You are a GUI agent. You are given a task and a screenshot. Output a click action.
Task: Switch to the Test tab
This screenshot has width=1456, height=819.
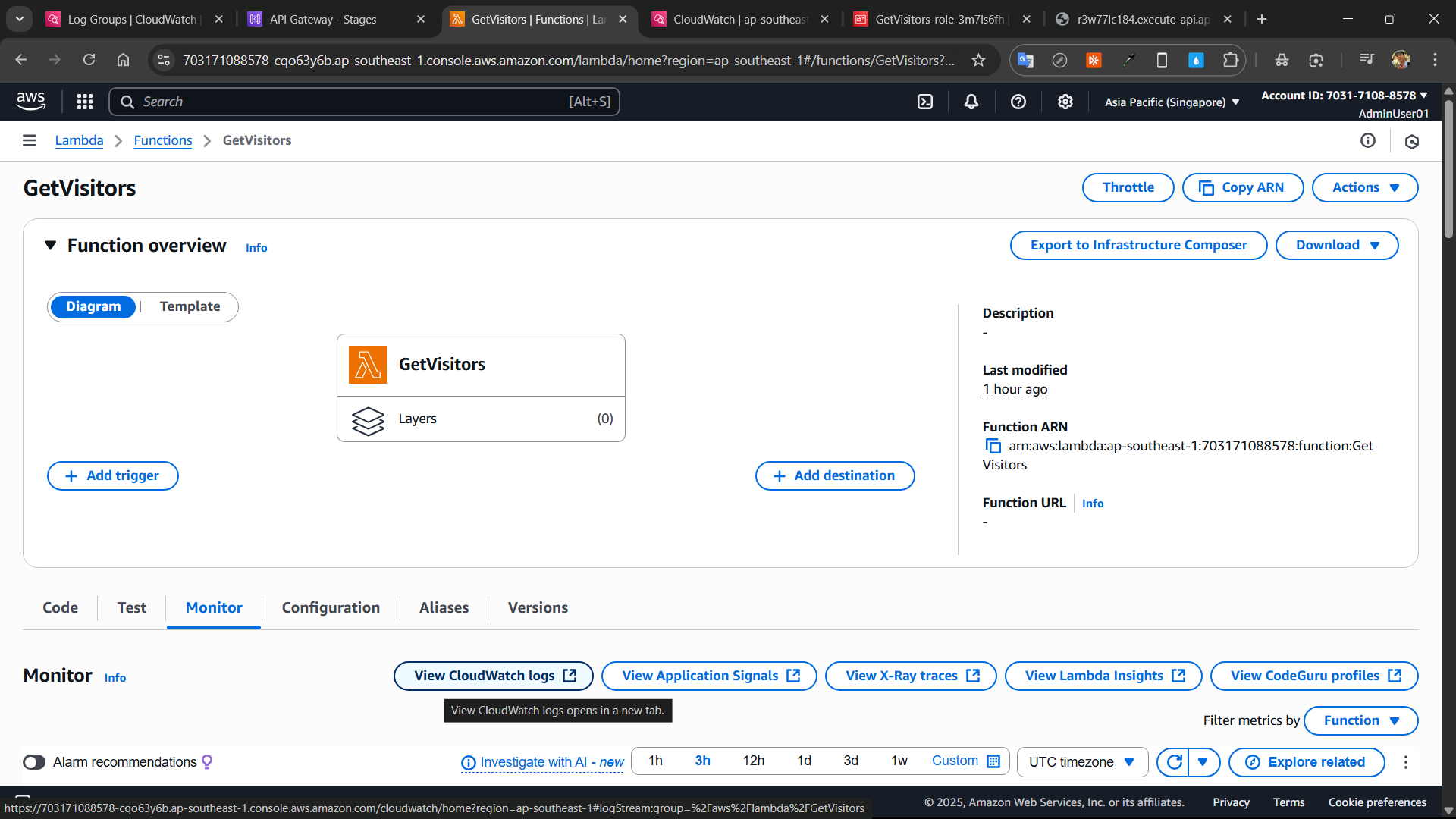132,607
